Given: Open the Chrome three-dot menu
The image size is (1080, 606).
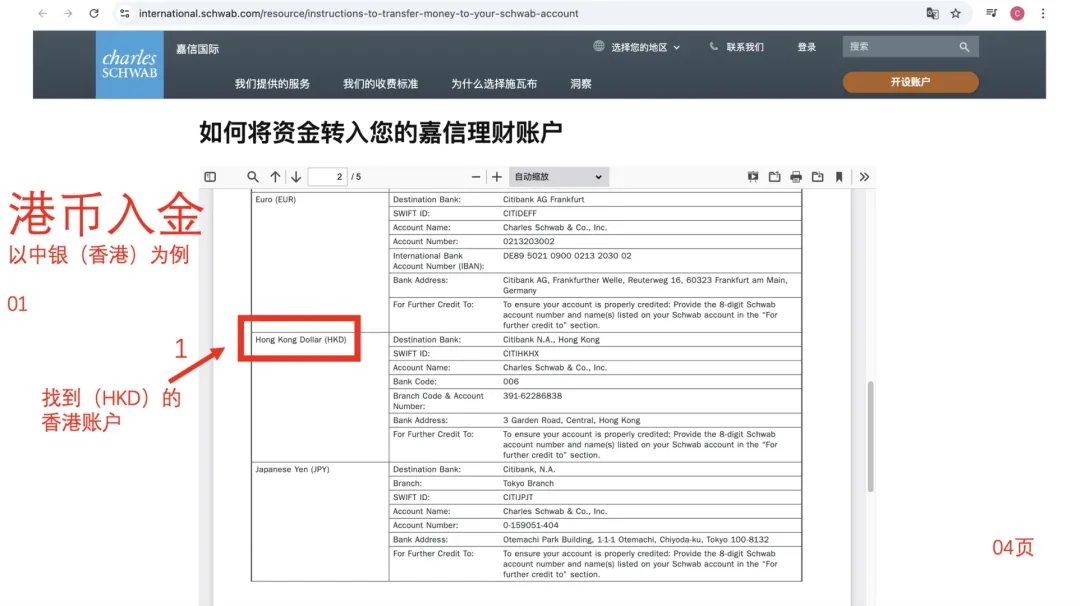Looking at the screenshot, I should click(1043, 13).
